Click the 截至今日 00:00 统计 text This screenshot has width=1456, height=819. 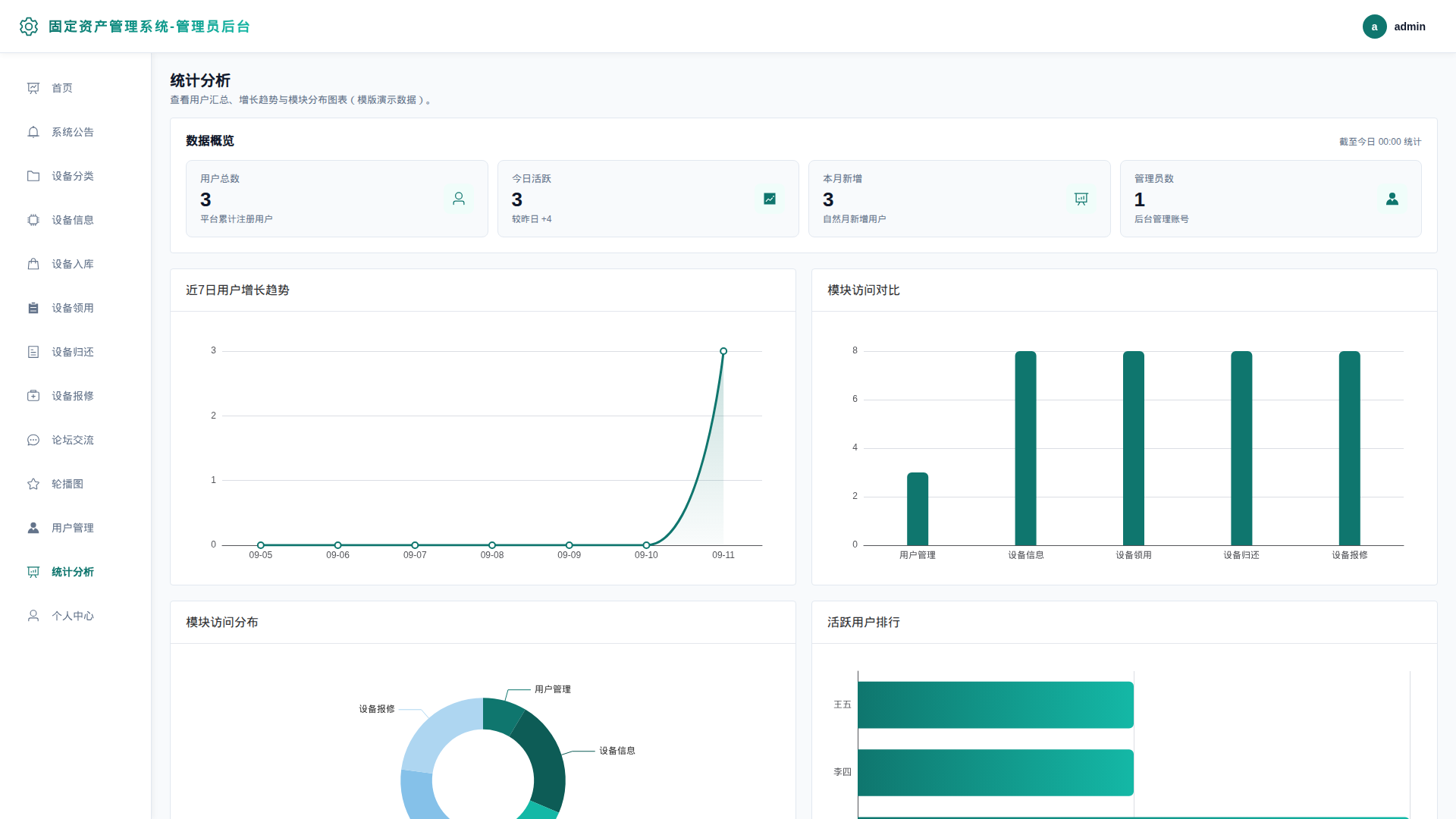[1380, 142]
